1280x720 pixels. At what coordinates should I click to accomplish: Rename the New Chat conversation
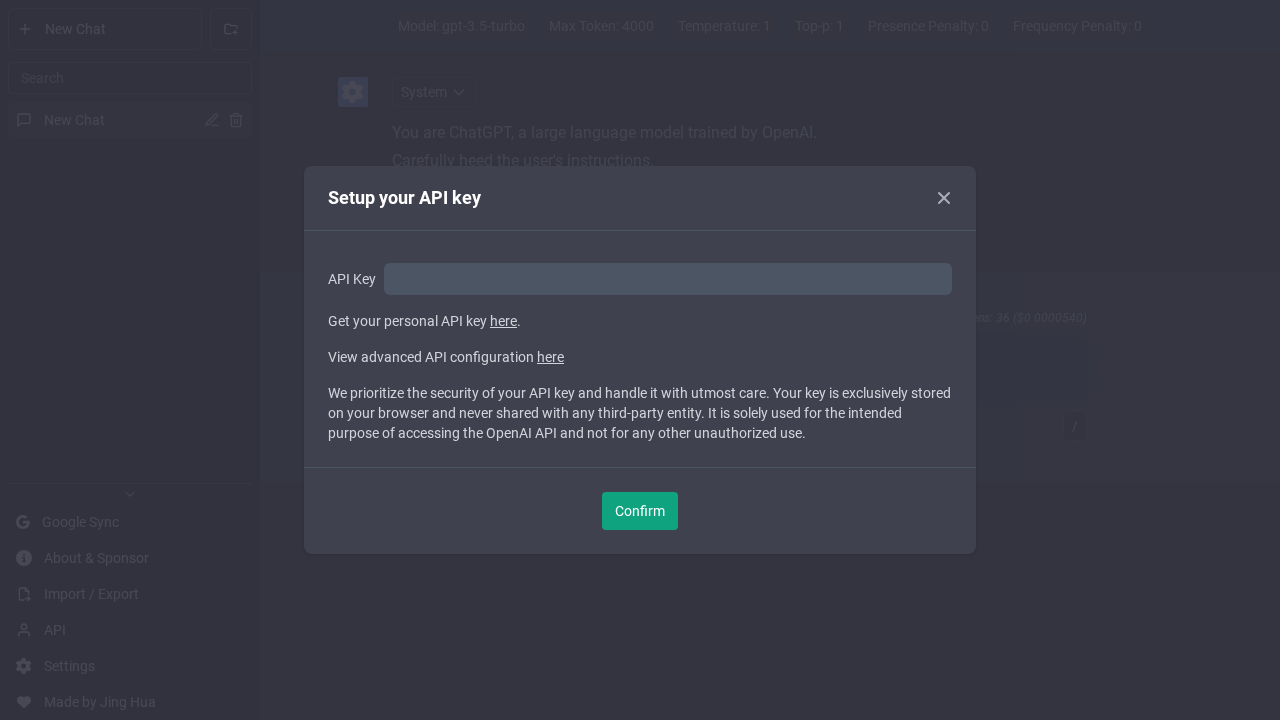click(212, 120)
